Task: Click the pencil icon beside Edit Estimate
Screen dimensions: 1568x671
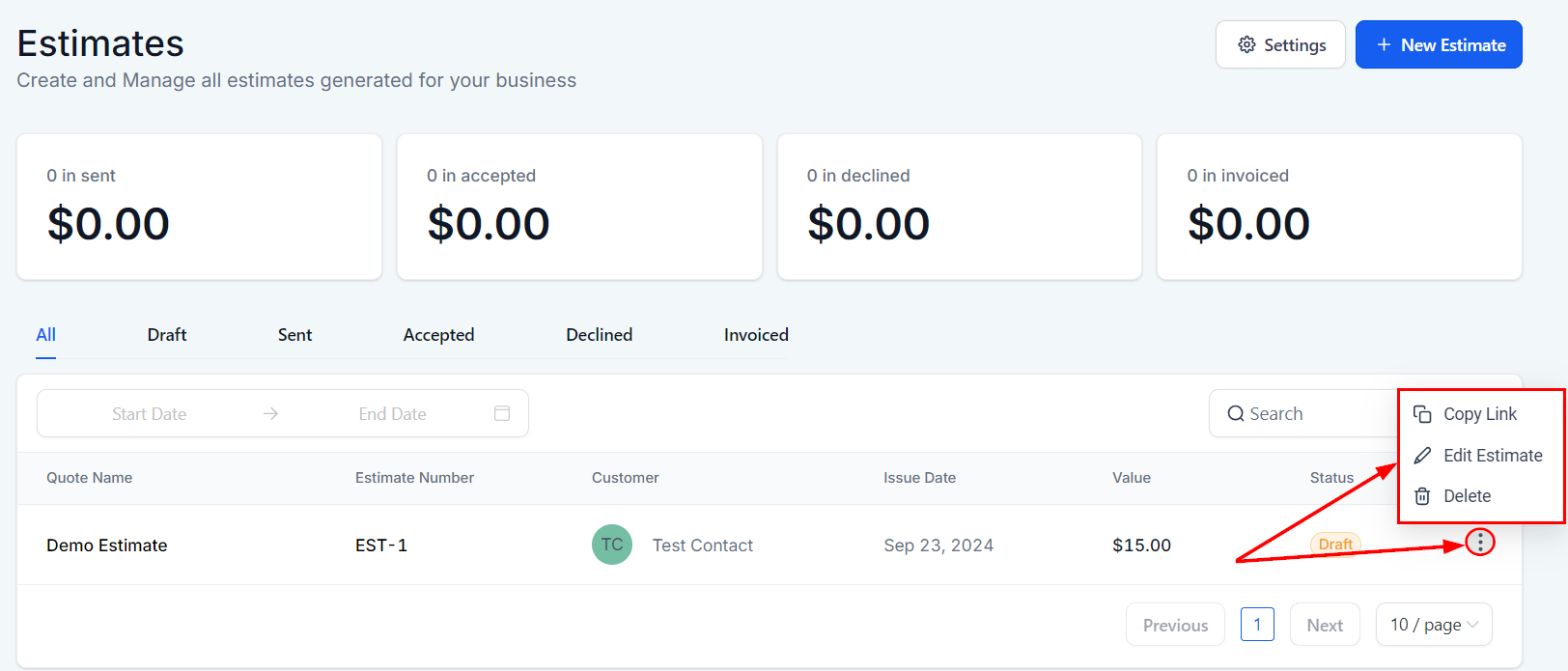Action: [x=1422, y=456]
